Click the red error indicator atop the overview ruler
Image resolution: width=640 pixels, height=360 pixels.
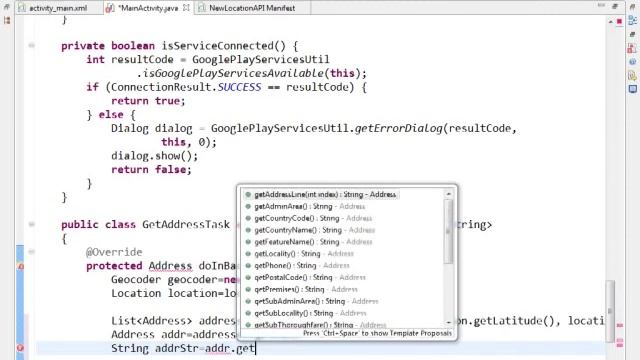coord(619,21)
